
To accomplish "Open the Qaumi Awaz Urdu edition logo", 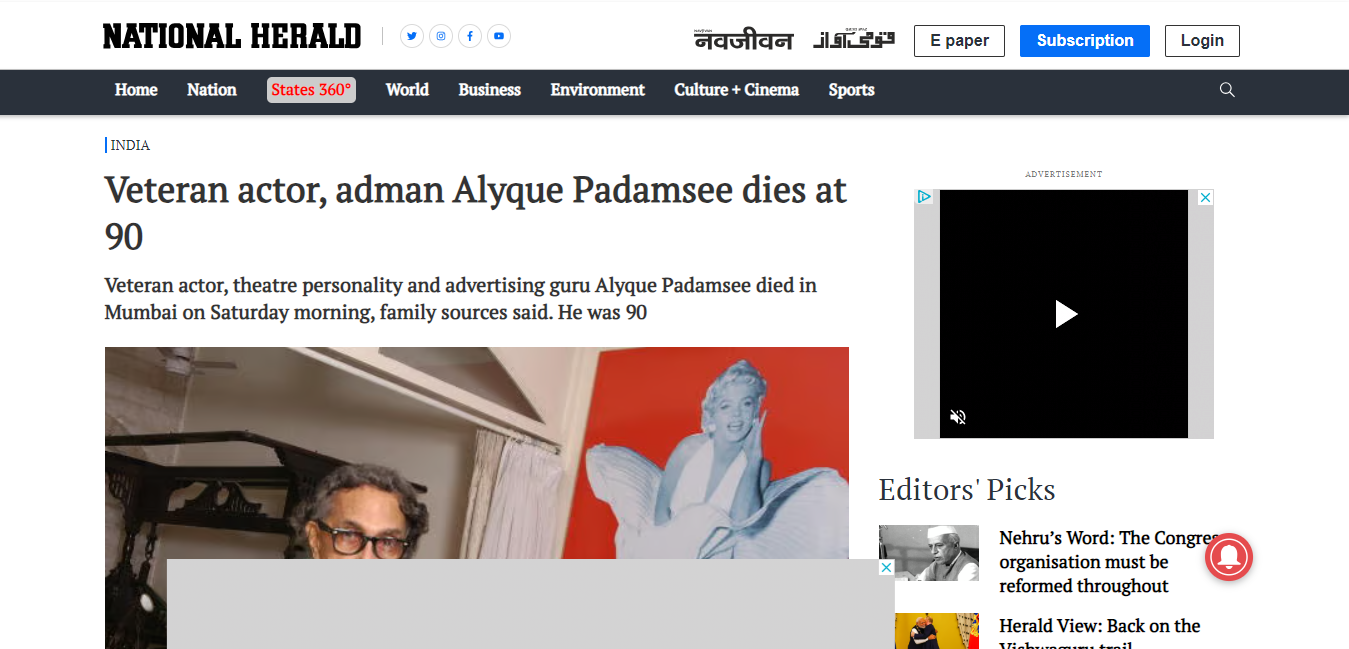I will pos(854,40).
